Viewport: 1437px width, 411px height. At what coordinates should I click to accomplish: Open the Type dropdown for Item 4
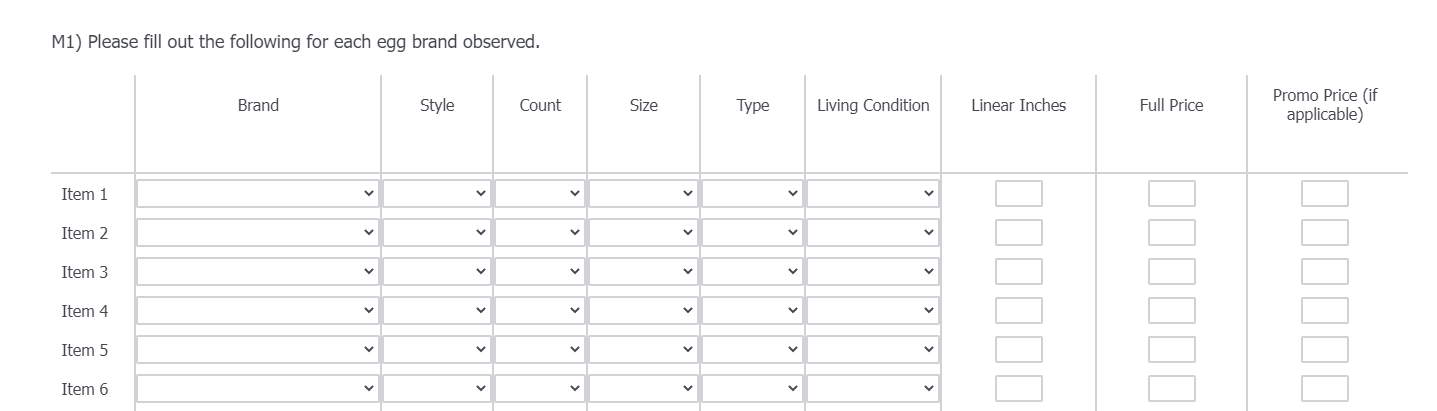click(x=752, y=311)
